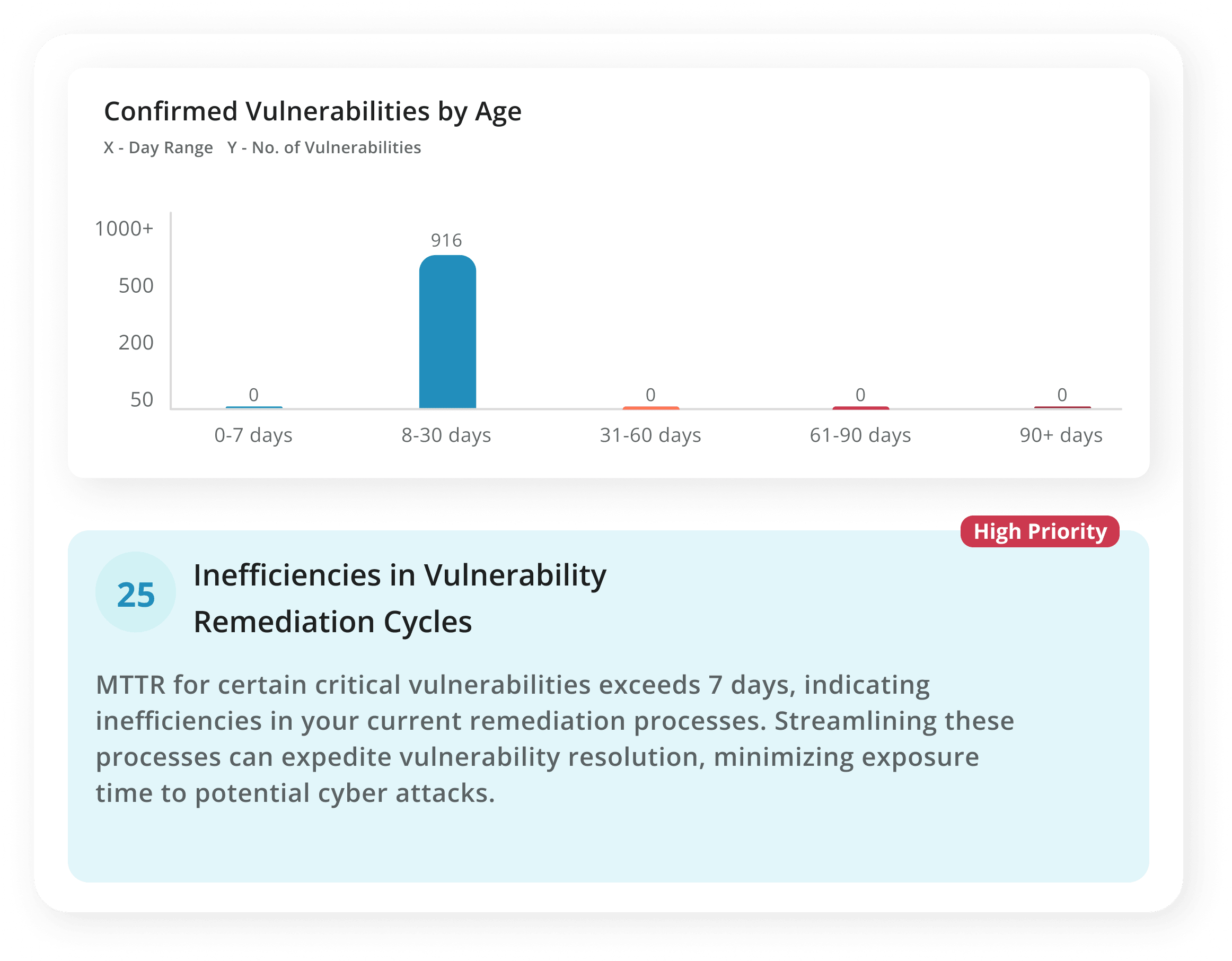Image resolution: width=1232 pixels, height=961 pixels.
Task: Click the Confirmed Vulnerabilities by Age title
Action: [x=313, y=111]
